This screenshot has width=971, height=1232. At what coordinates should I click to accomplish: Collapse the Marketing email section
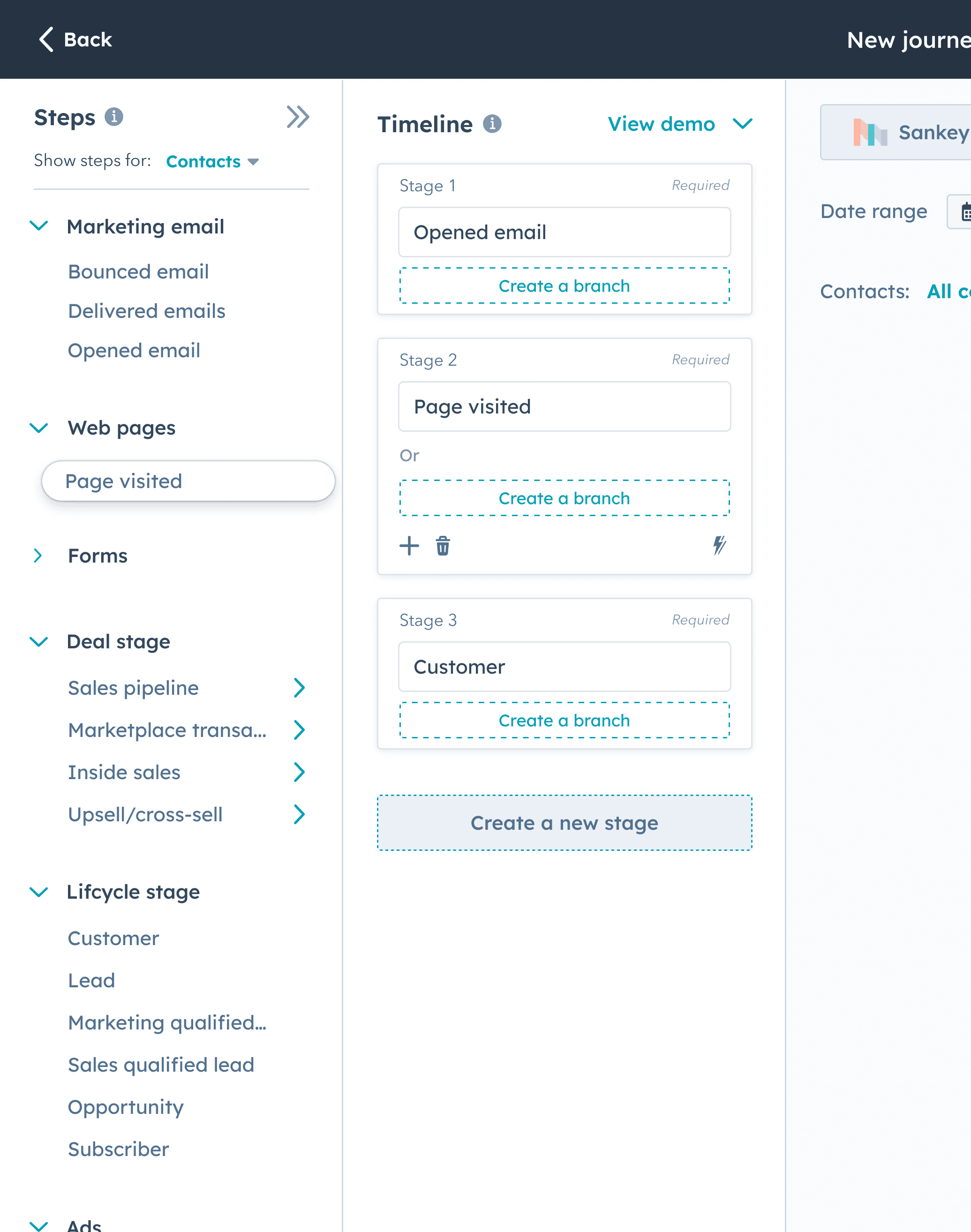tap(38, 226)
